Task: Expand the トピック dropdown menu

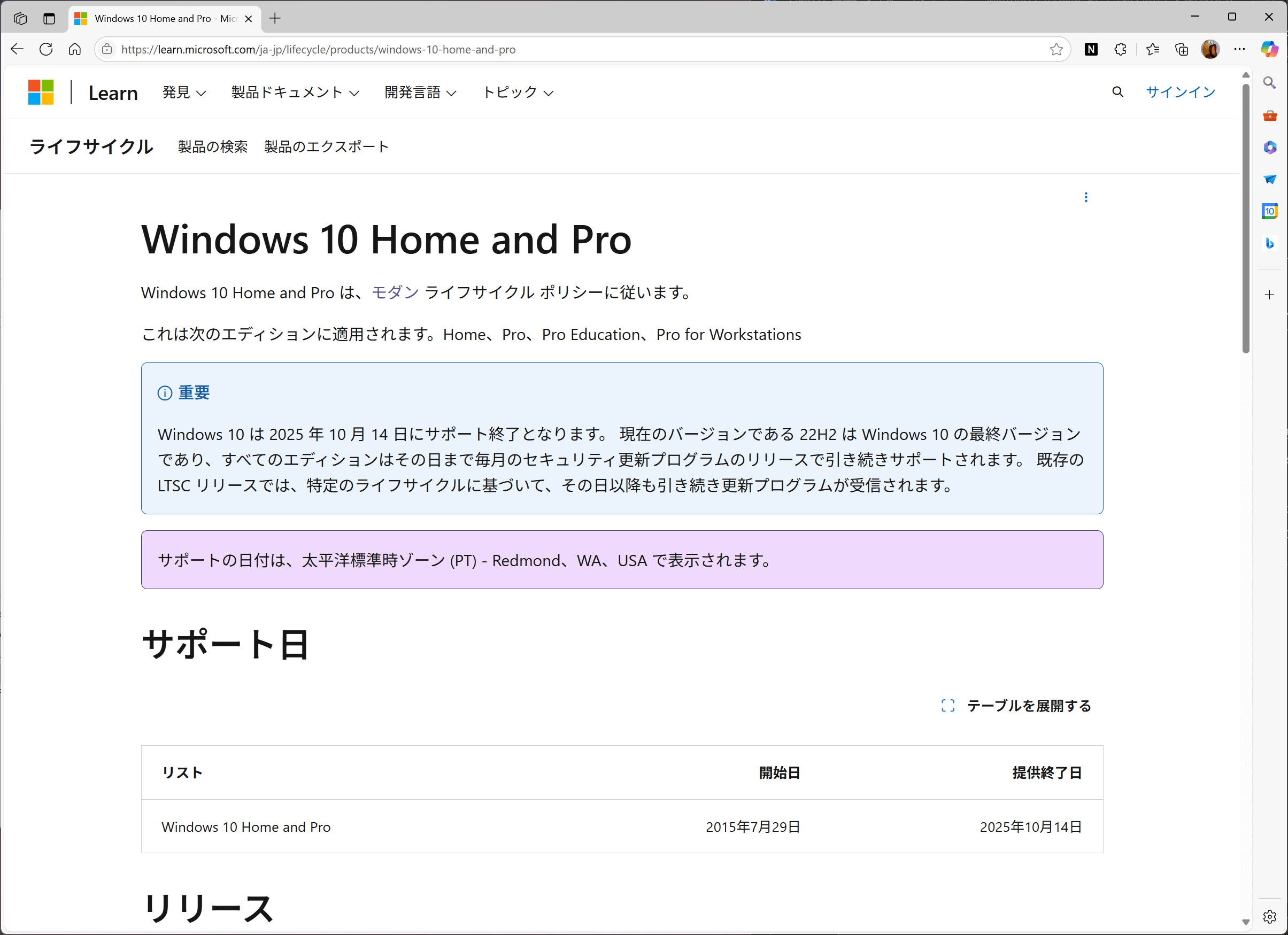Action: coord(518,92)
